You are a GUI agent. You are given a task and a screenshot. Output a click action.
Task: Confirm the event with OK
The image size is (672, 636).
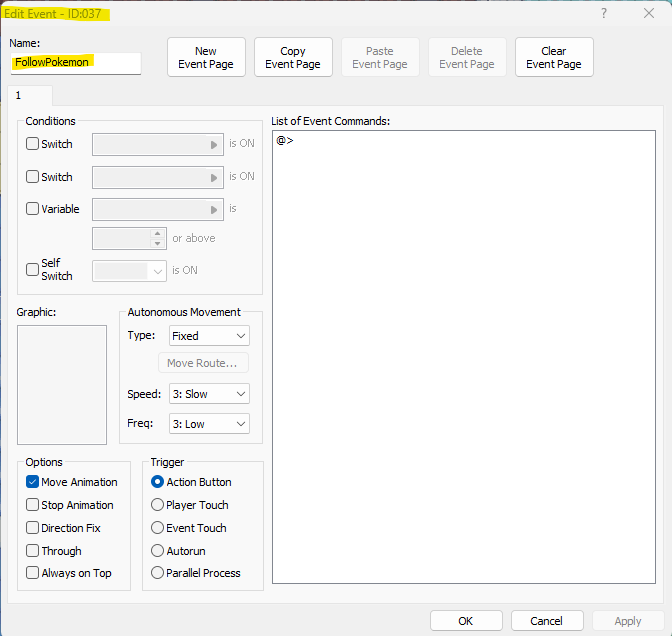click(x=466, y=621)
